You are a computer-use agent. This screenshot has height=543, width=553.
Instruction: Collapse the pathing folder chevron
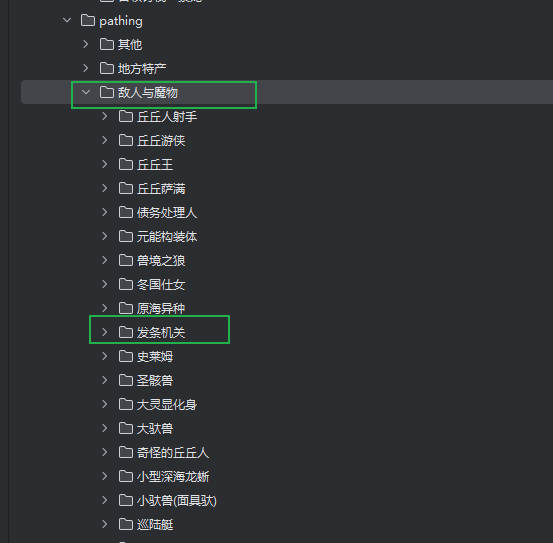click(x=67, y=20)
